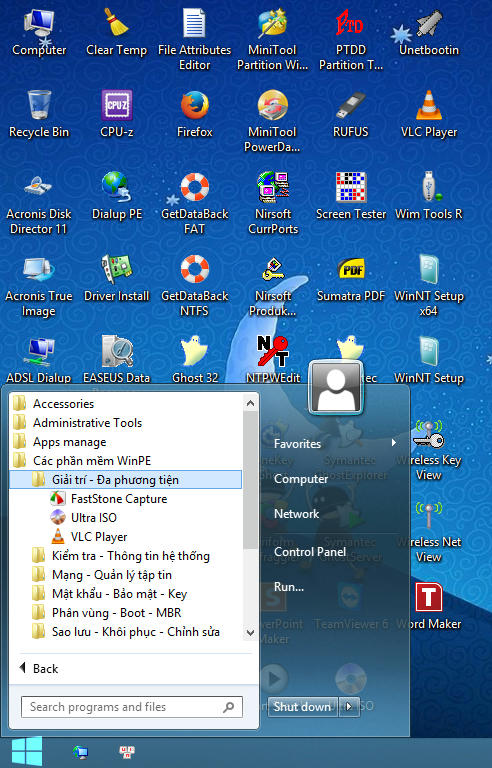Collapse Giải trí - Đa phương tiện folder
This screenshot has width=492, height=768.
pos(126,480)
